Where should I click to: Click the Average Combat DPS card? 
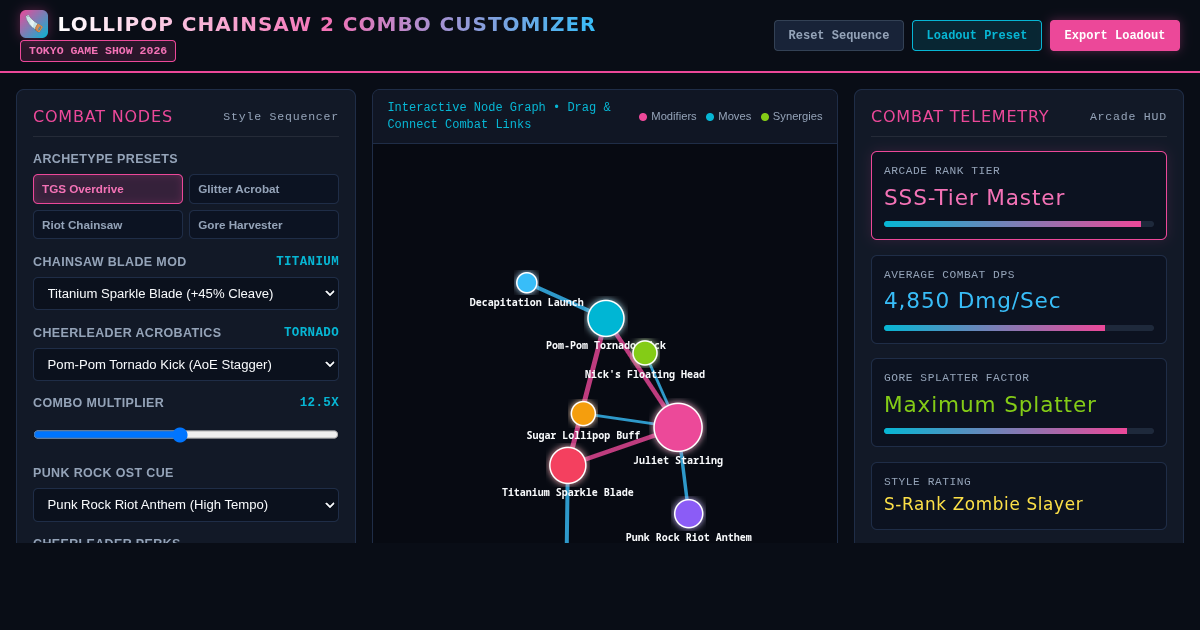pyautogui.click(x=1019, y=300)
